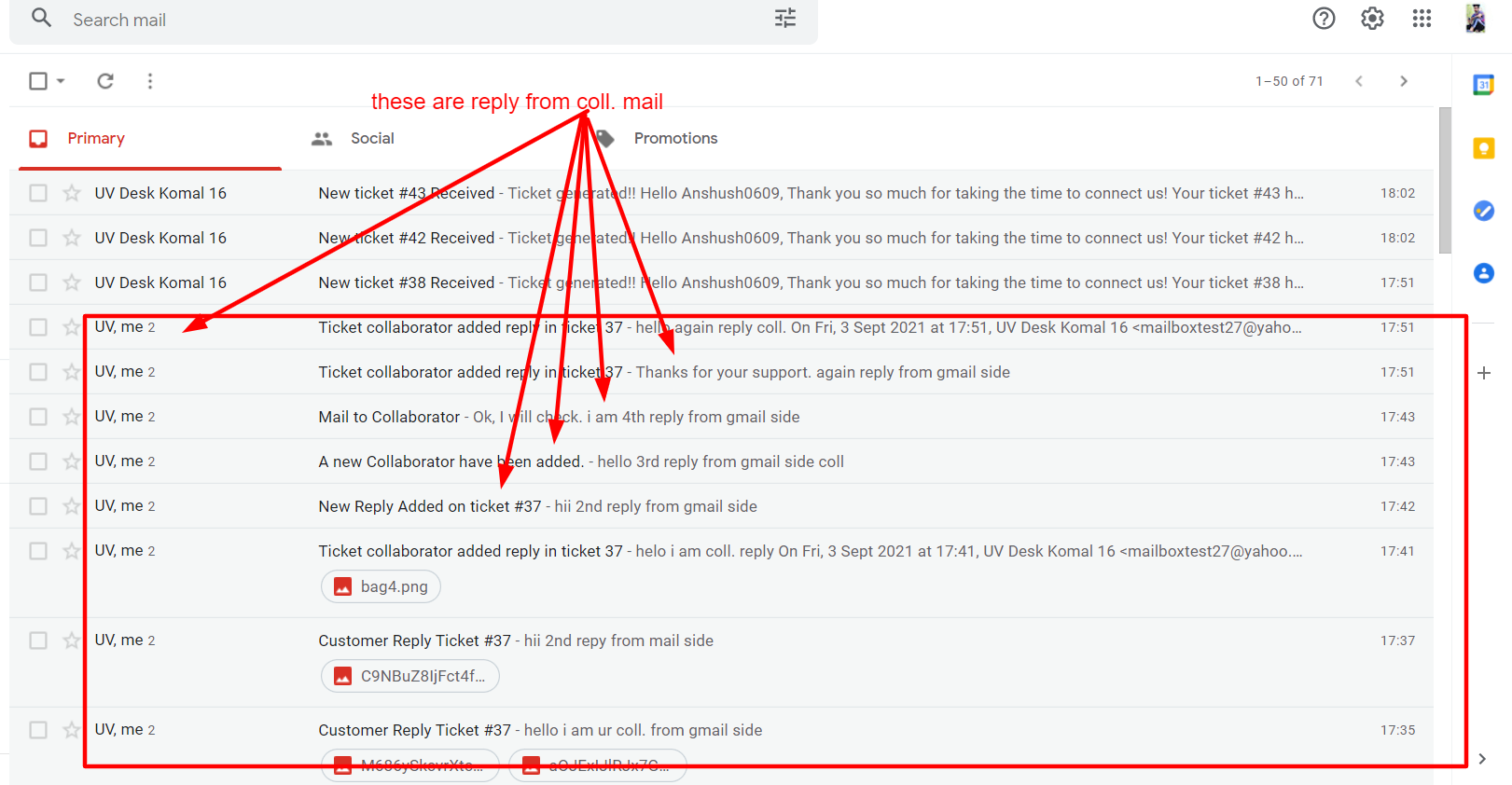Image resolution: width=1512 pixels, height=785 pixels.
Task: Click the inbox vertical scrollbar
Action: [x=1445, y=181]
